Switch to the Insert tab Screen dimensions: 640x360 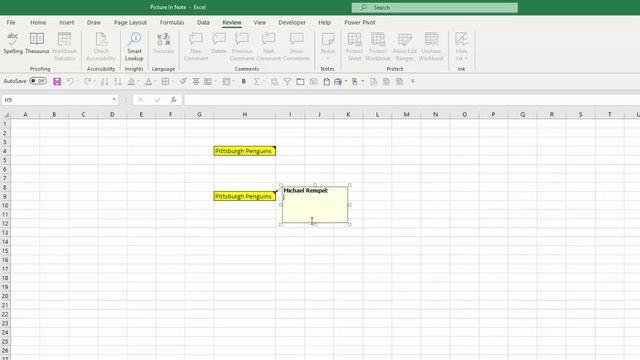pos(67,22)
